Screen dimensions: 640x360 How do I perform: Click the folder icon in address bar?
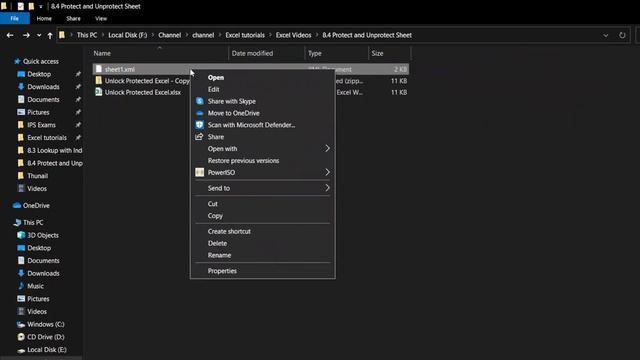pos(62,35)
